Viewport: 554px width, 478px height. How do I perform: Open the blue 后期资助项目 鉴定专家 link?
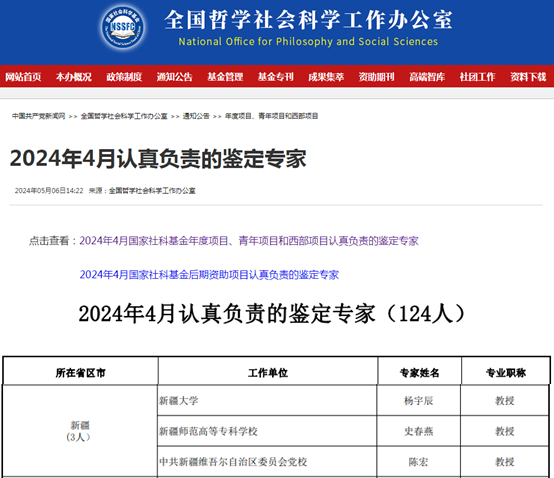click(209, 275)
